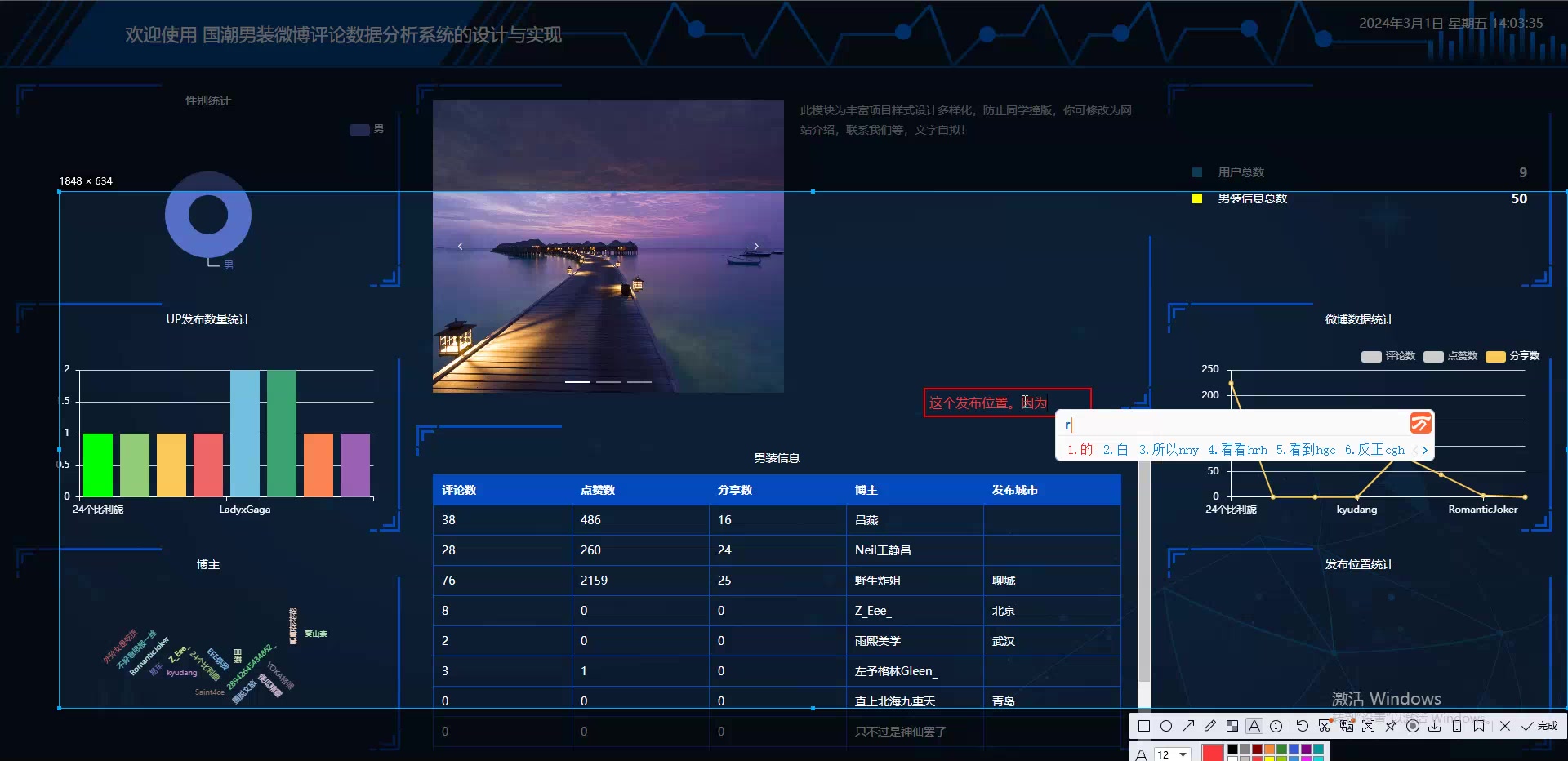The width and height of the screenshot is (1568, 761).
Task: Open the font size 12 dropdown
Action: [1172, 754]
